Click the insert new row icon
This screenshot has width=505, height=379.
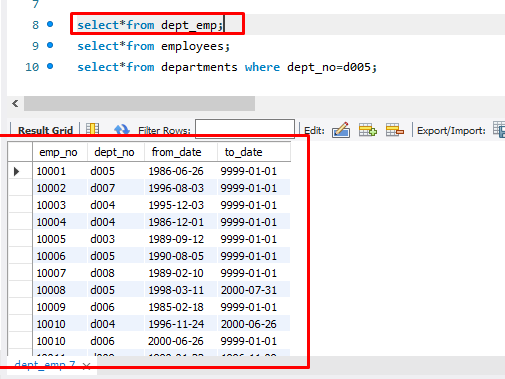368,130
